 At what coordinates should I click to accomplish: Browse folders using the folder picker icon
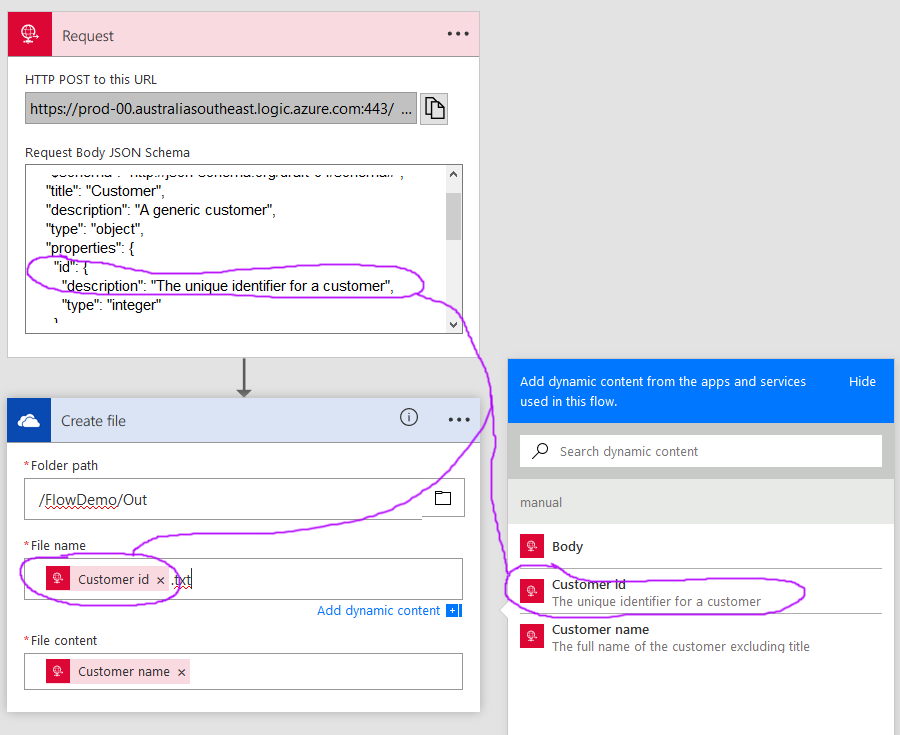[x=443, y=497]
